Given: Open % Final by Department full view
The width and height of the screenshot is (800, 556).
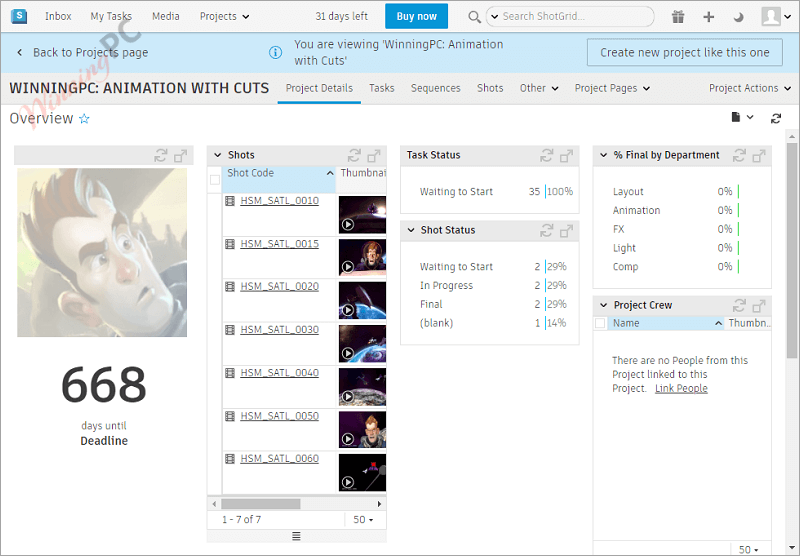Looking at the screenshot, I should pyautogui.click(x=759, y=155).
